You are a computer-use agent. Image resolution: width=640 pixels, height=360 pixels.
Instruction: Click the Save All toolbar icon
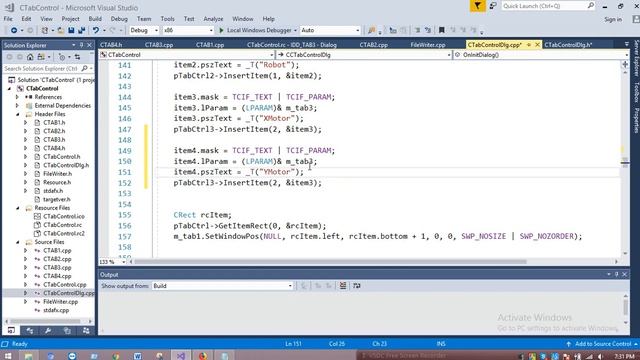point(81,30)
